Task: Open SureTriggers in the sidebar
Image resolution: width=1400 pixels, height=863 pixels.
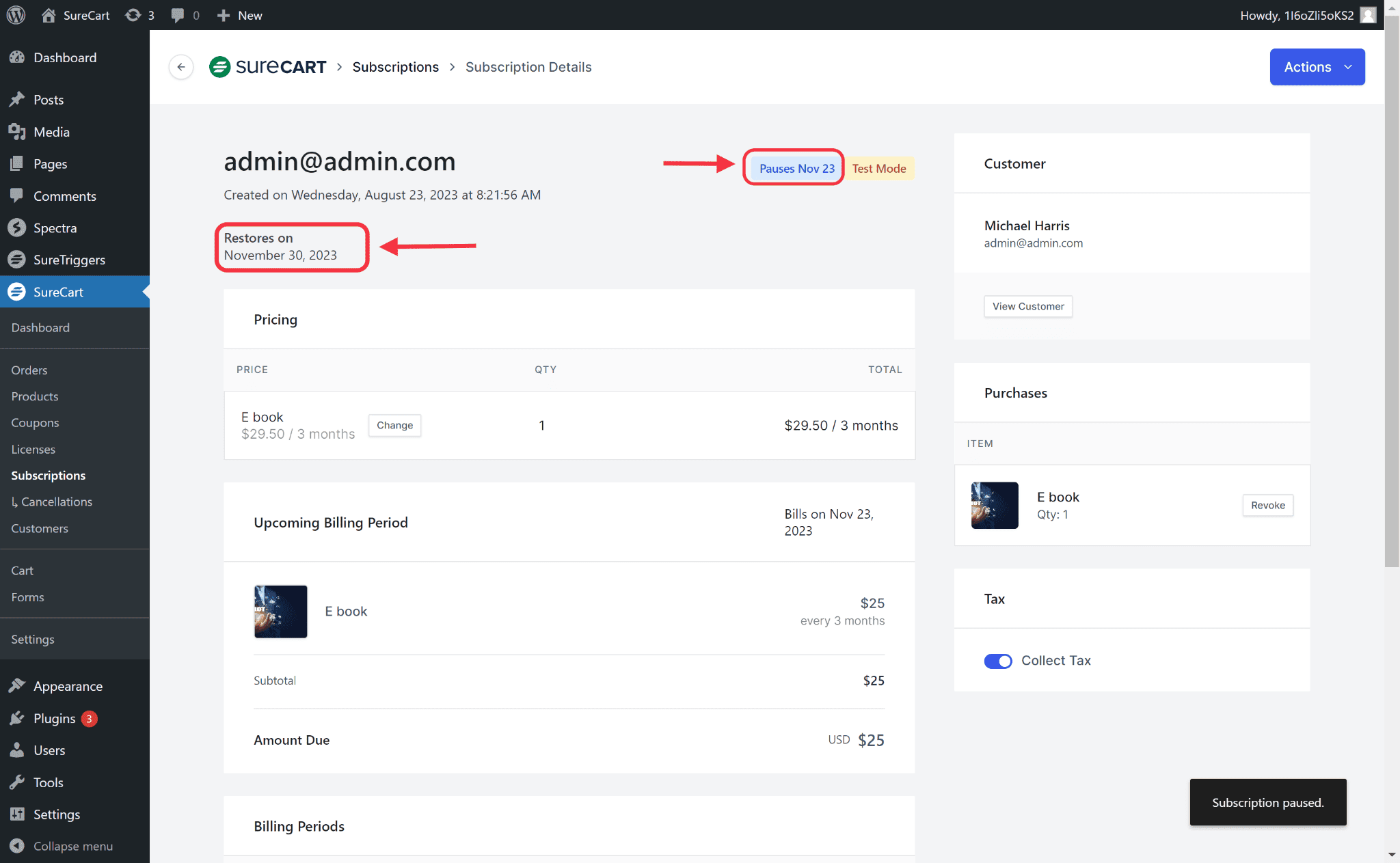Action: click(x=69, y=260)
